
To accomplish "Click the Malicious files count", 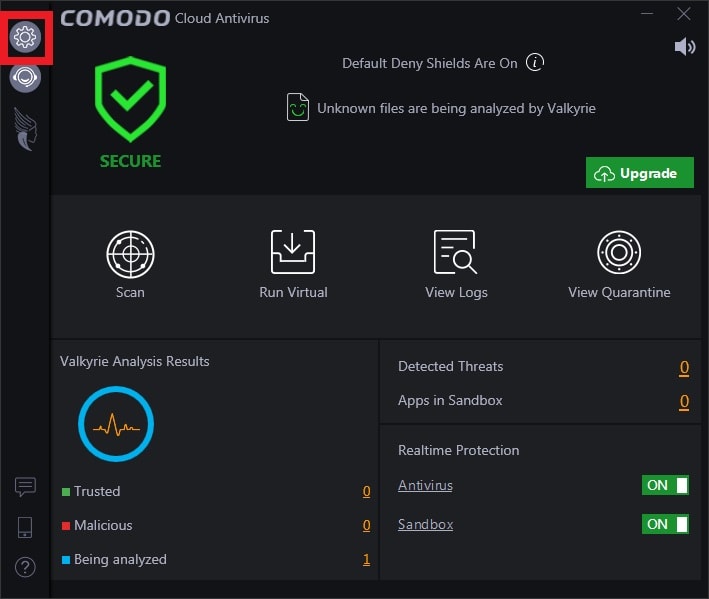I will (366, 525).
